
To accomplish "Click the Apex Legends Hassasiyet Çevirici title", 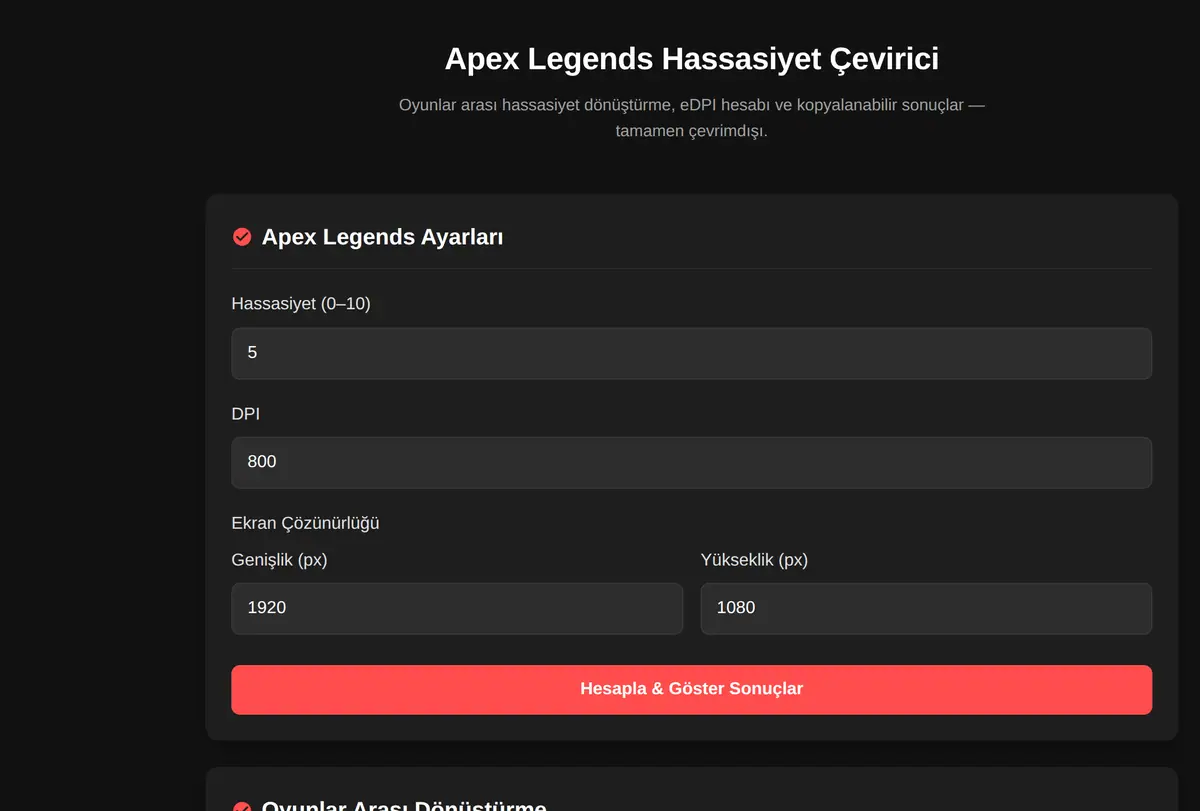I will coord(691,59).
